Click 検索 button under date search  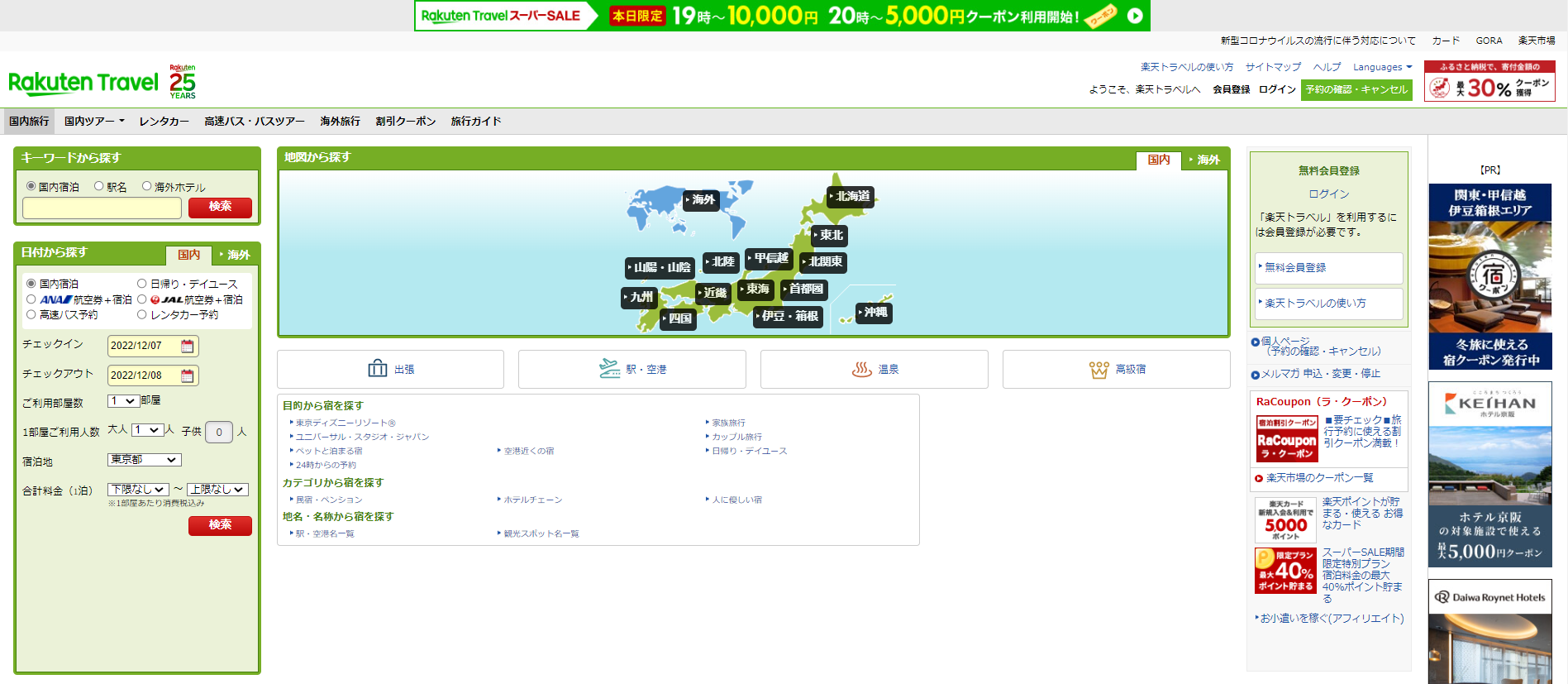pyautogui.click(x=220, y=525)
